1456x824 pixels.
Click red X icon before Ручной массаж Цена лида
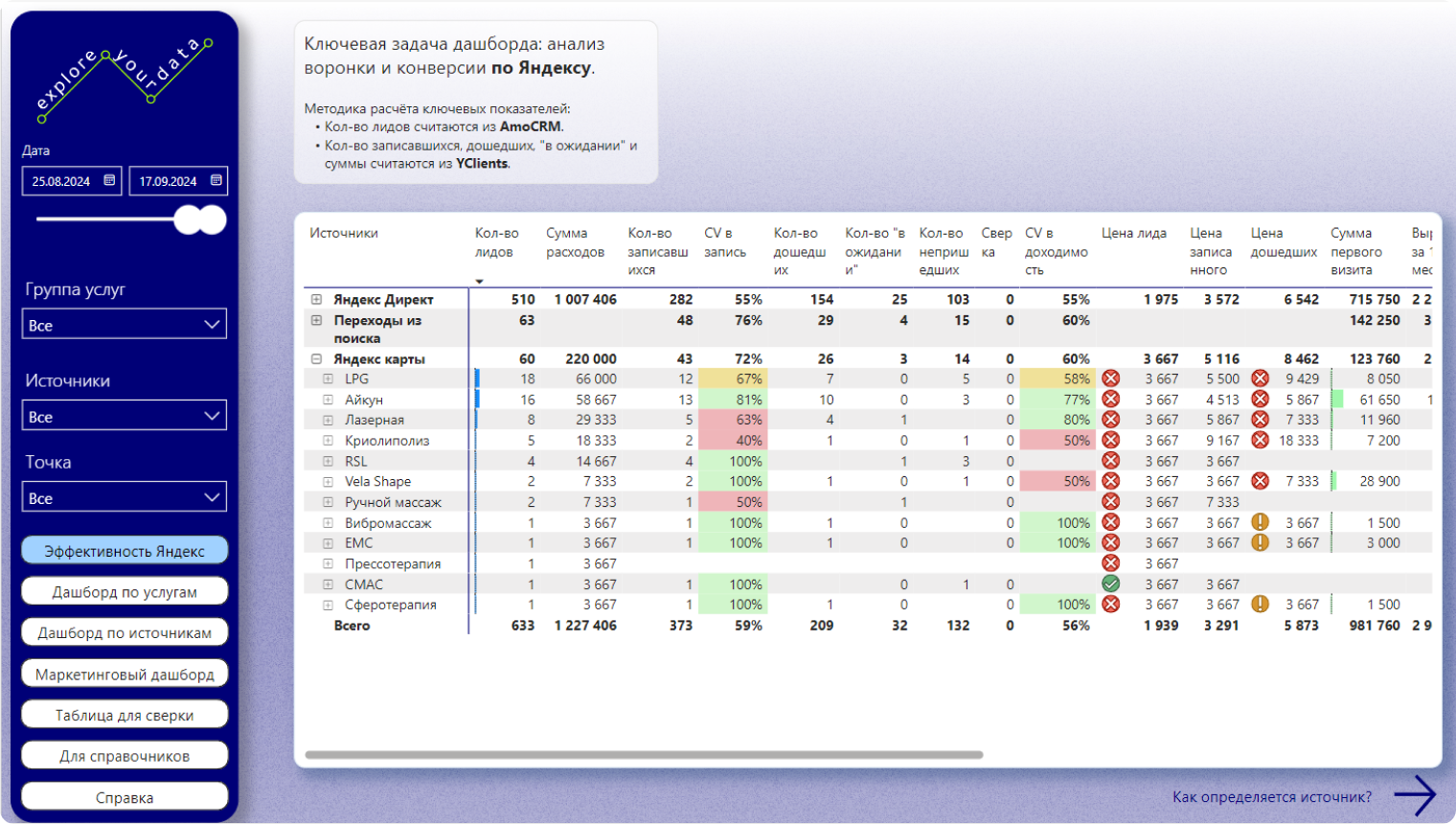coord(1111,501)
